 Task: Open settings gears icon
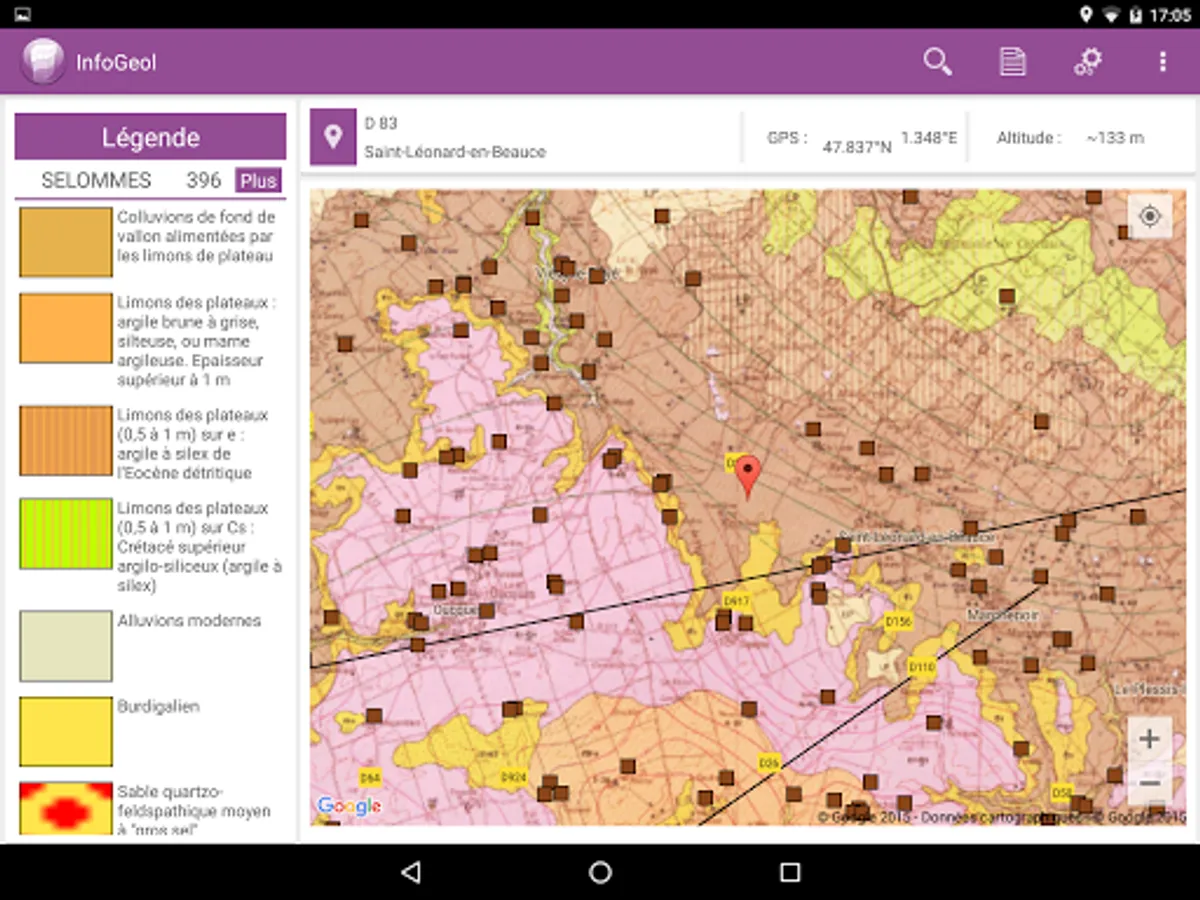1087,62
